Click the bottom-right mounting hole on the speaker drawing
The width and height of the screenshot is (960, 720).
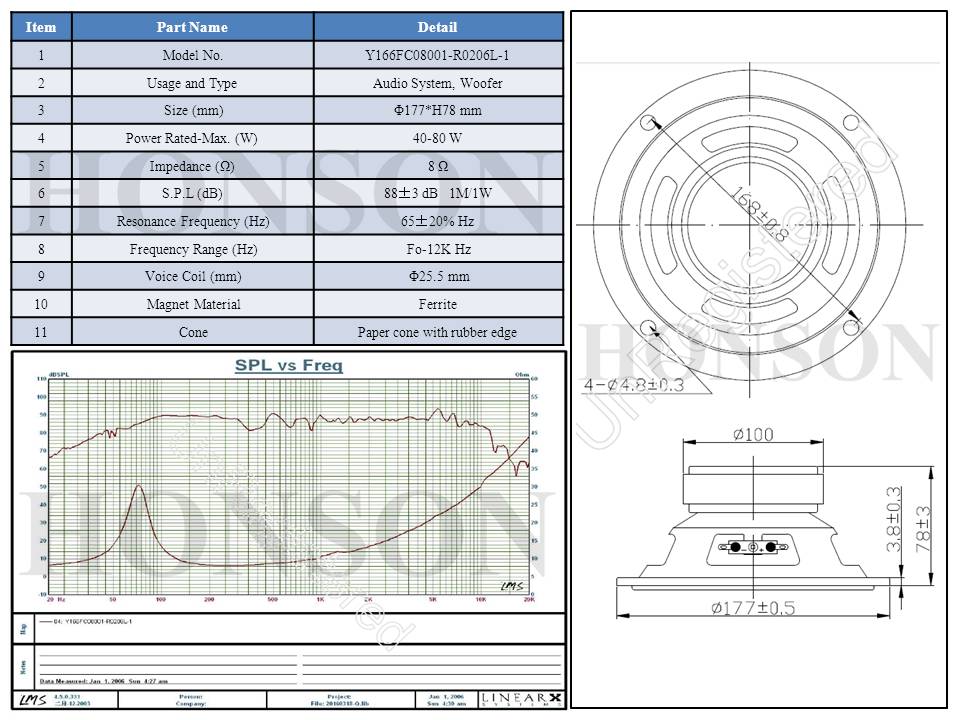[x=852, y=326]
